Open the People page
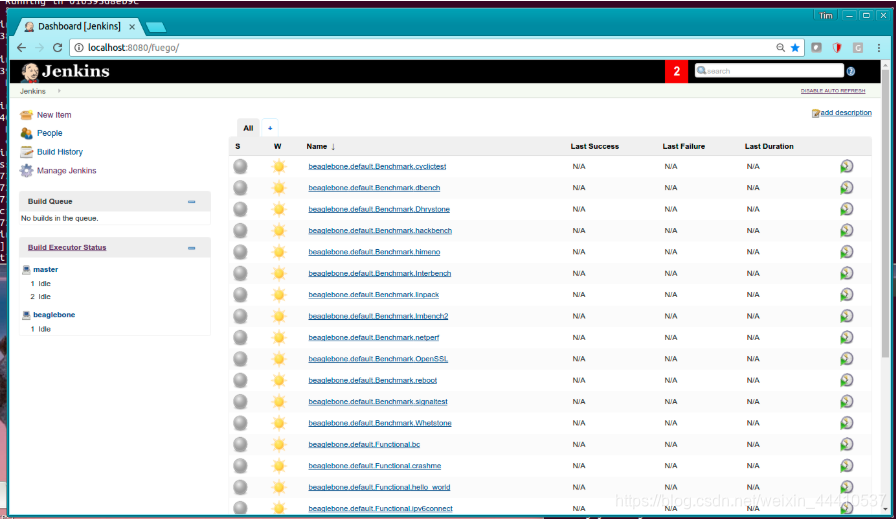The image size is (896, 519). coord(49,133)
